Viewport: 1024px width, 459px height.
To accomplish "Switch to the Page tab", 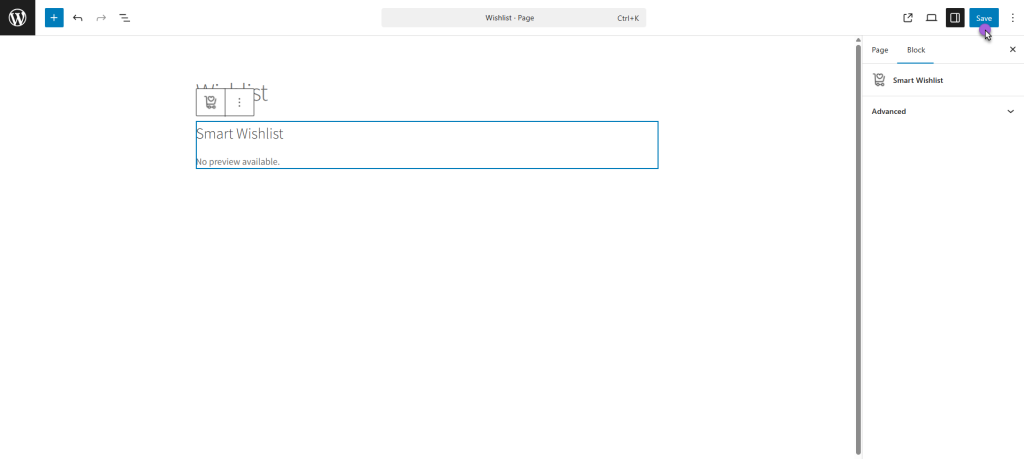I will click(x=879, y=49).
